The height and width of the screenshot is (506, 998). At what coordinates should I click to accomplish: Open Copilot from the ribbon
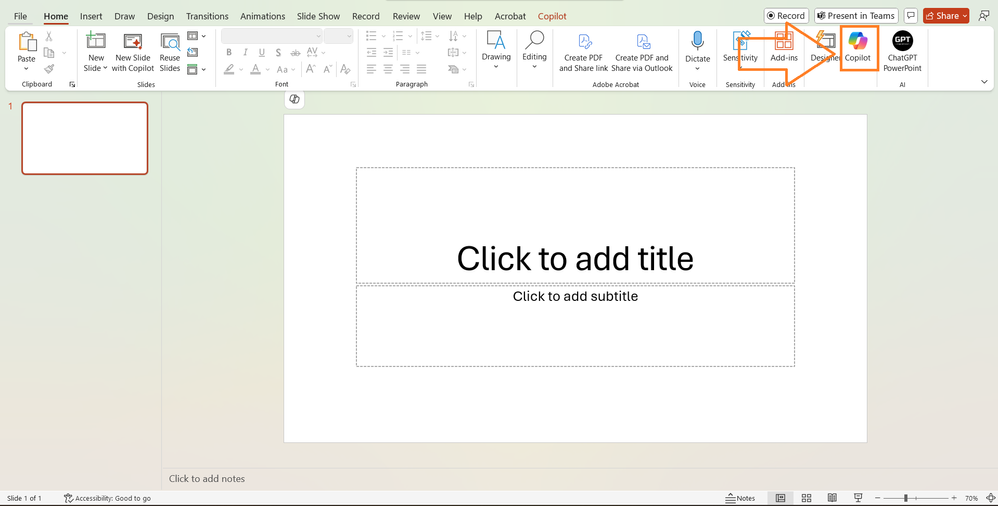857,47
